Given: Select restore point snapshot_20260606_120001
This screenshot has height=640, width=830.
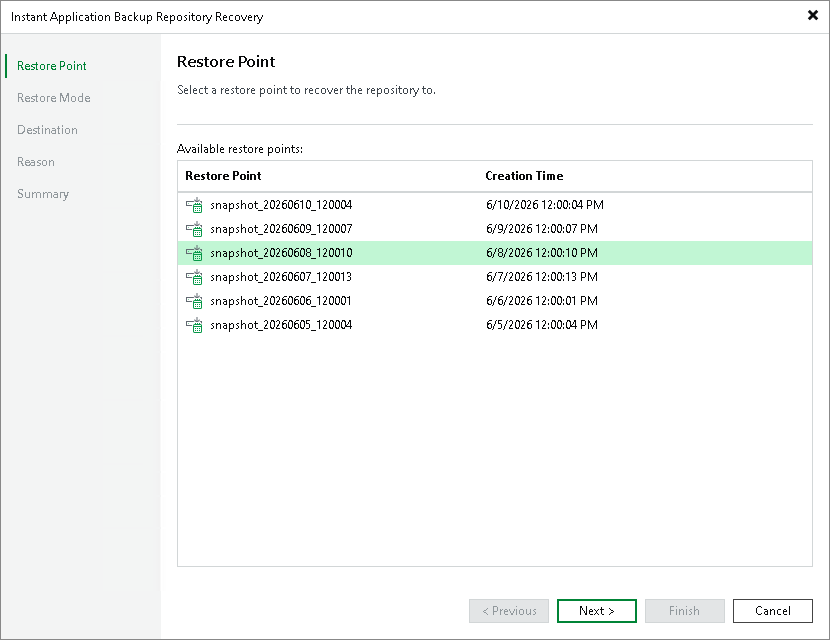Looking at the screenshot, I should [x=494, y=301].
